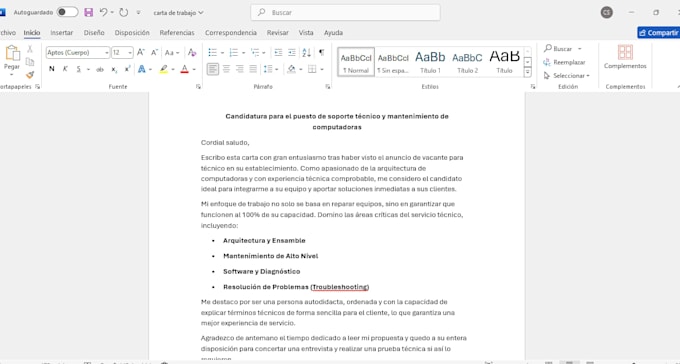The image size is (680, 364).
Task: Open Seleccionar options
Action: pos(567,75)
